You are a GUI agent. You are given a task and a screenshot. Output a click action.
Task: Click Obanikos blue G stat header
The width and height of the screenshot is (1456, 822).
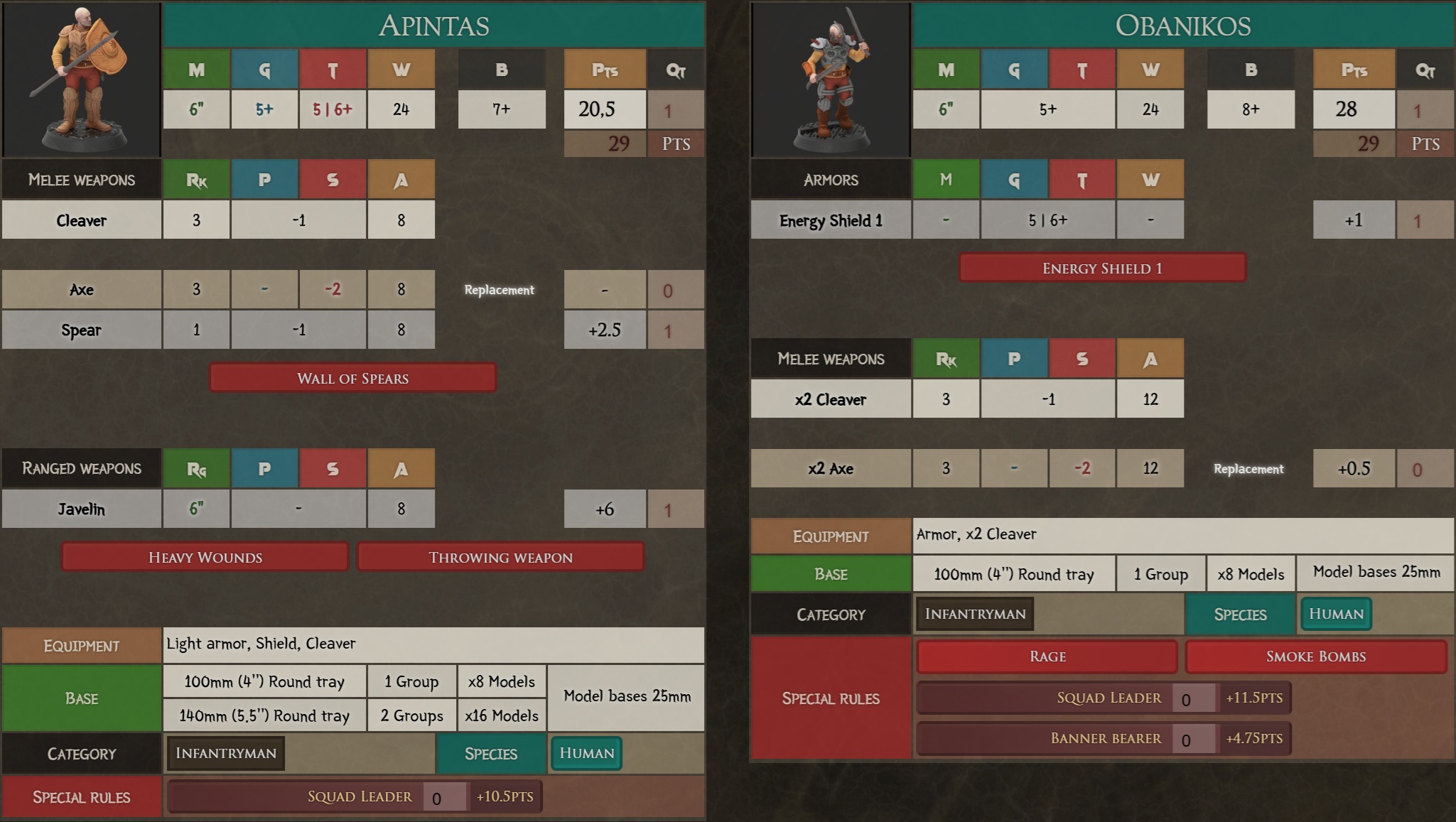click(x=1013, y=70)
